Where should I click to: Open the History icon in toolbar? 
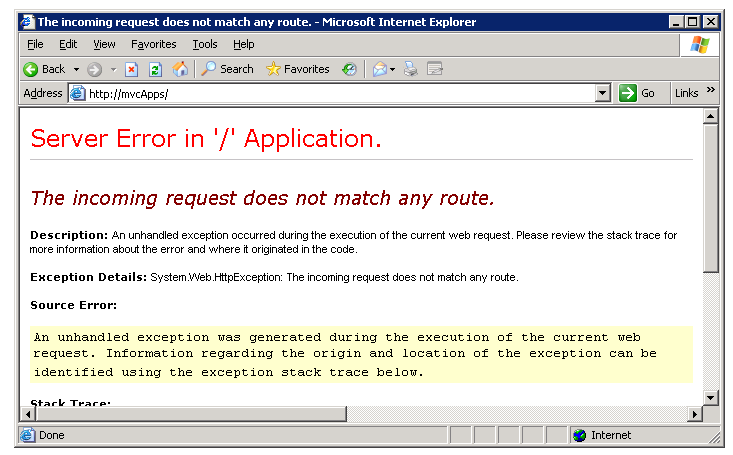click(x=349, y=69)
